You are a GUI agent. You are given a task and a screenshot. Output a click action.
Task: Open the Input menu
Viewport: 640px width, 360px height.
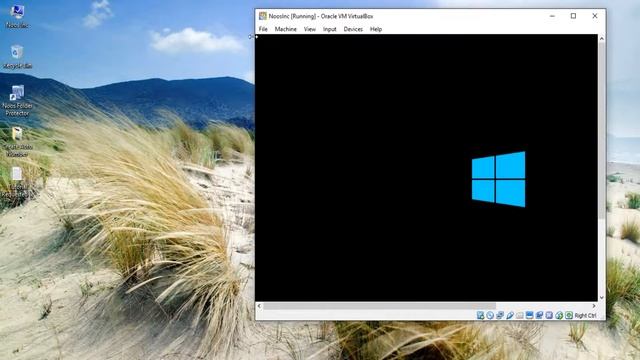tap(330, 29)
